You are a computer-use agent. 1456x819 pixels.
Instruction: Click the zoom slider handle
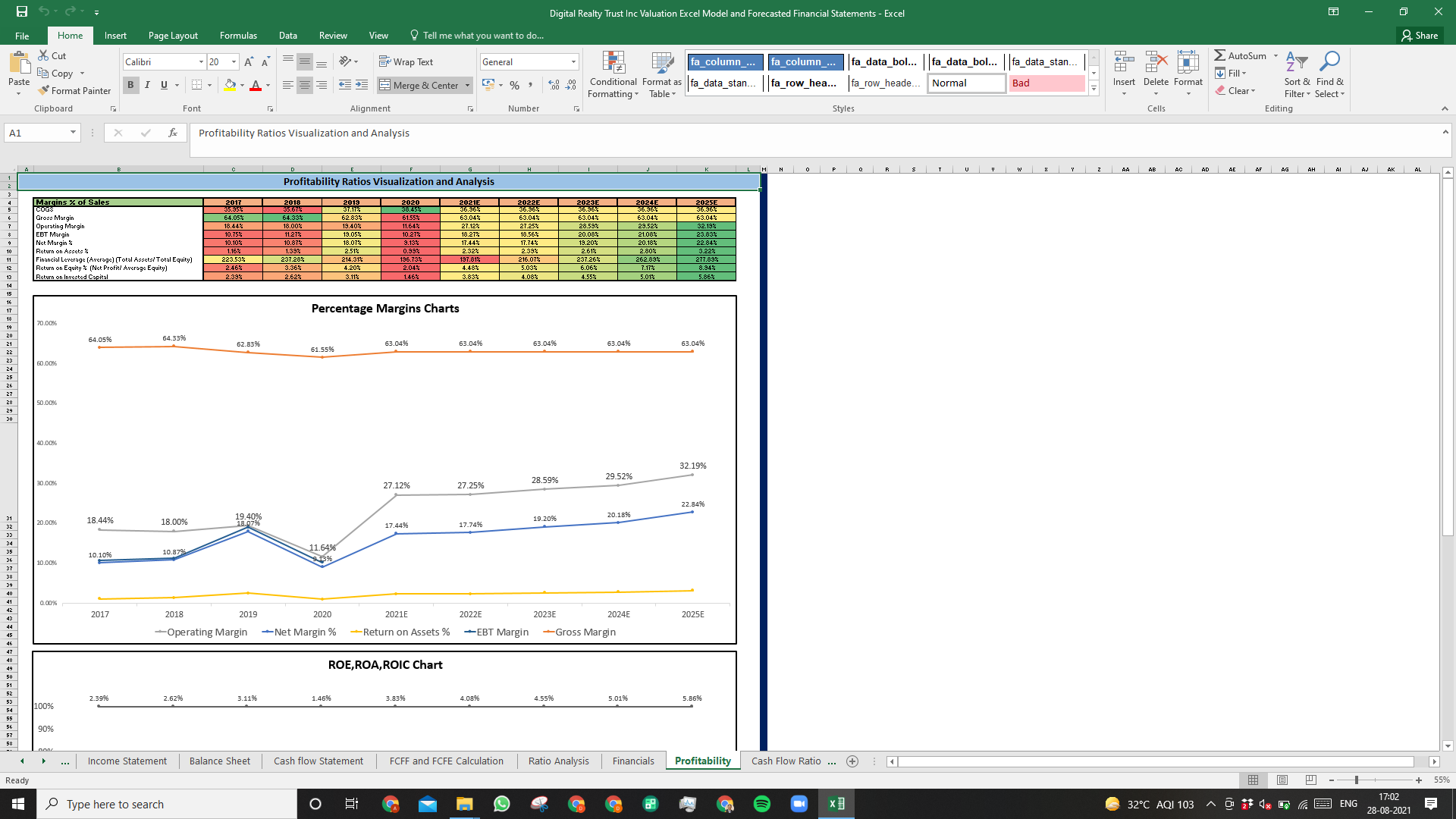[1357, 780]
